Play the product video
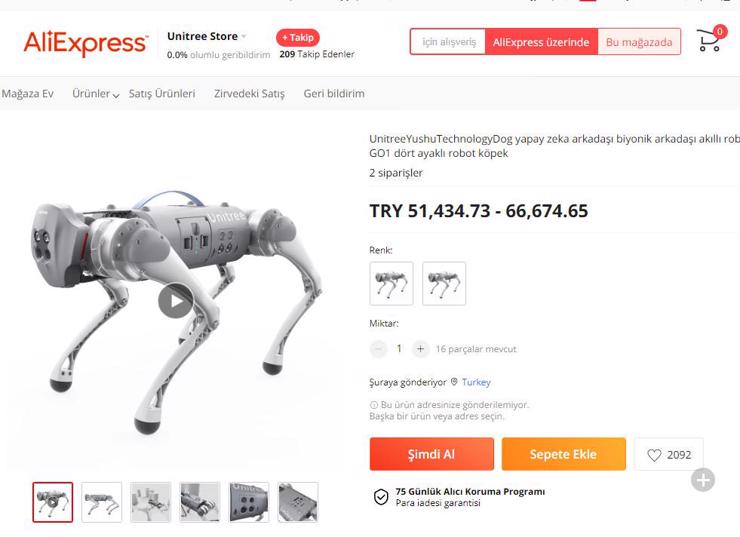The height and width of the screenshot is (537, 740). (176, 301)
